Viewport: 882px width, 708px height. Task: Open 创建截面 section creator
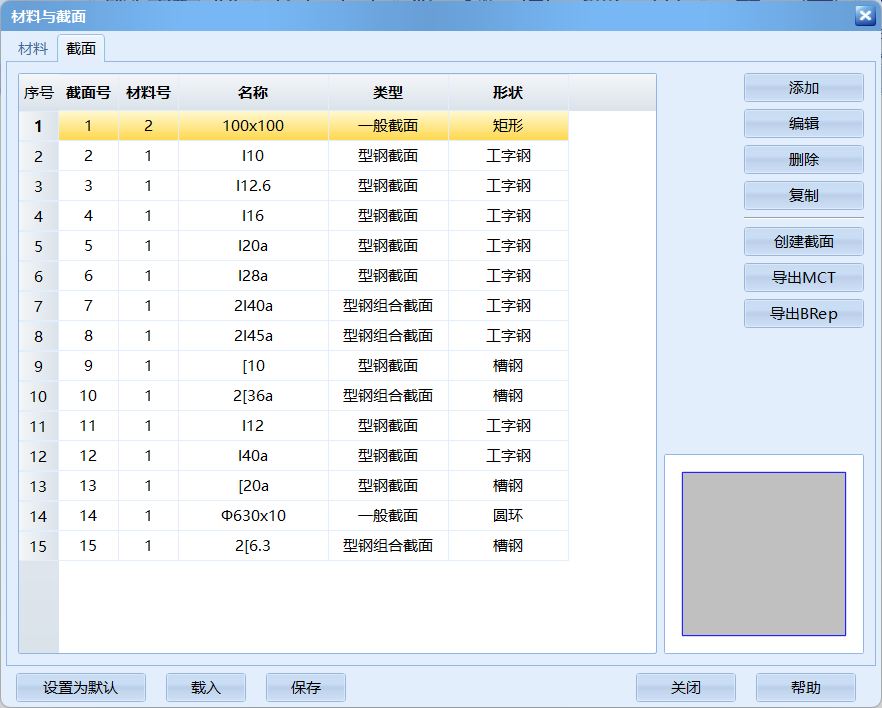coord(803,242)
